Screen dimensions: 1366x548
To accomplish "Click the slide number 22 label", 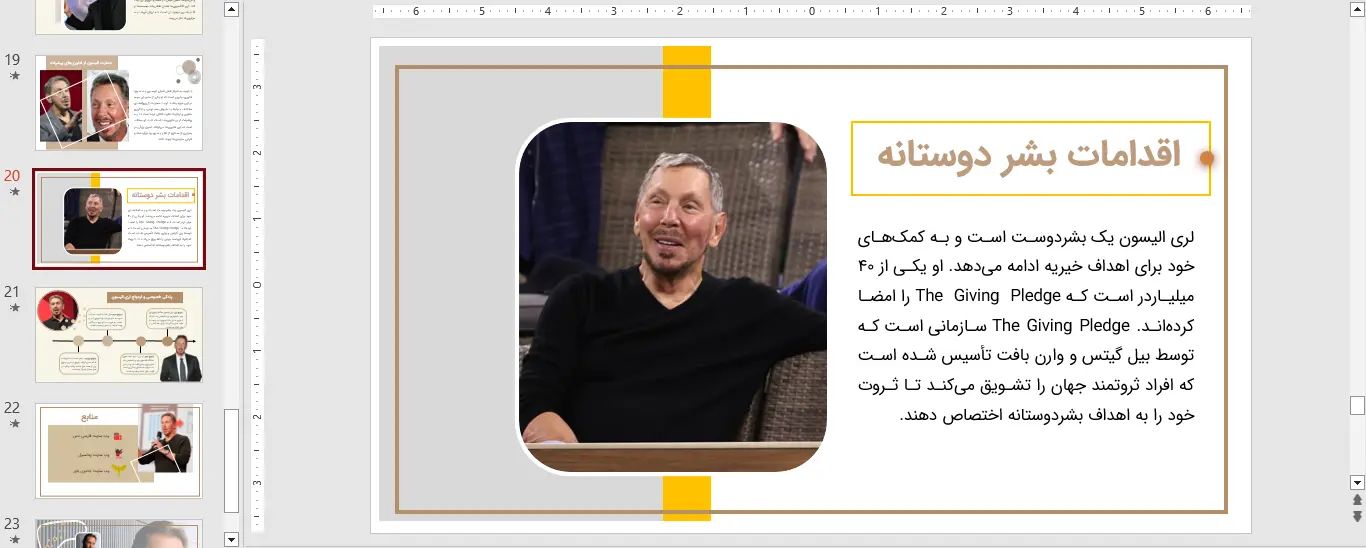I will pos(12,408).
